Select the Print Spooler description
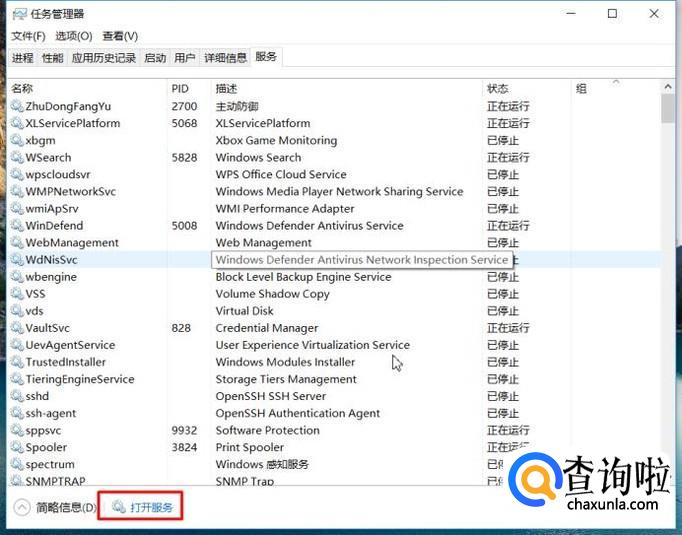 coord(250,447)
